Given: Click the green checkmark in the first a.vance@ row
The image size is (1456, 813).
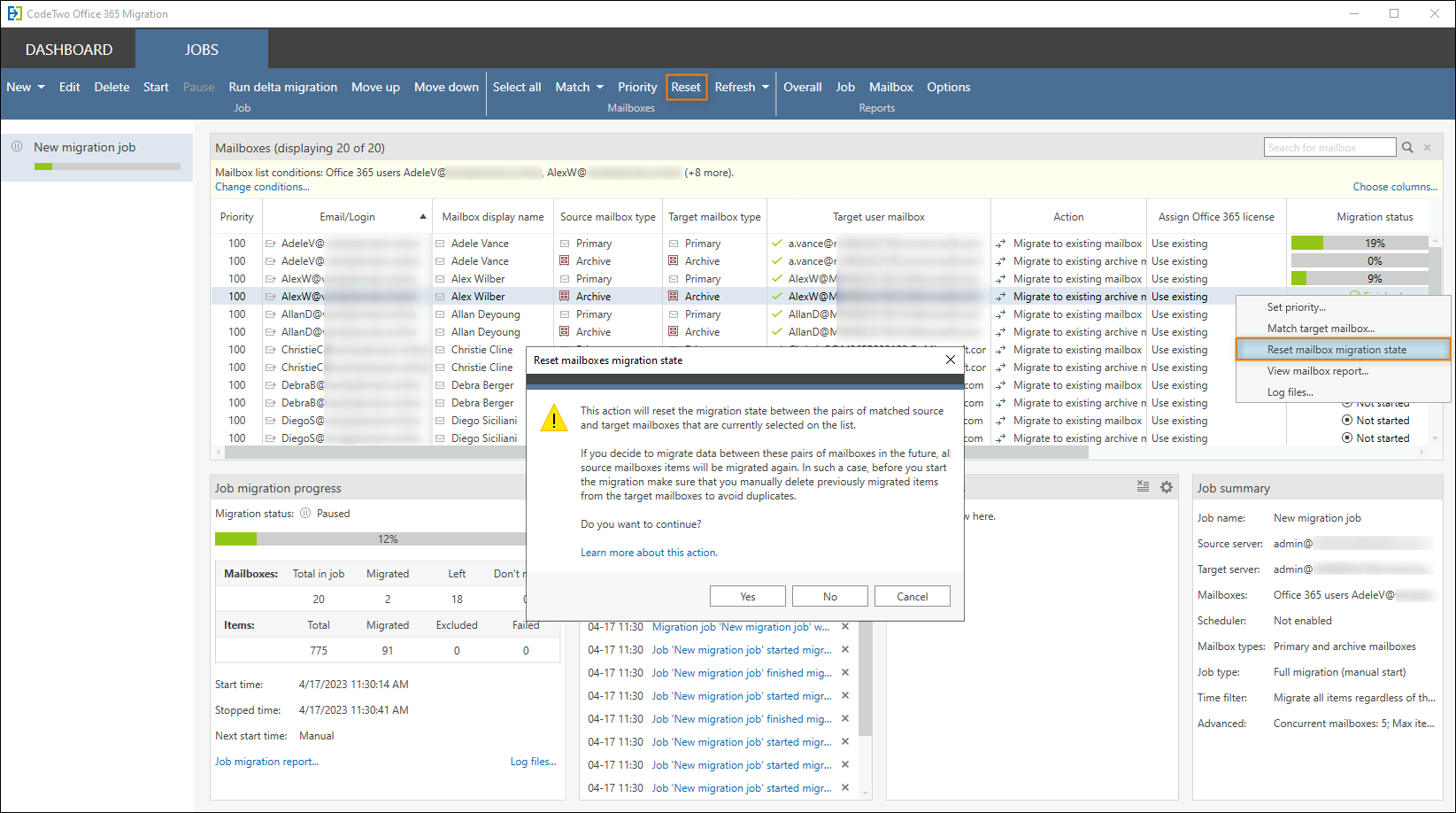Looking at the screenshot, I should pyautogui.click(x=777, y=243).
